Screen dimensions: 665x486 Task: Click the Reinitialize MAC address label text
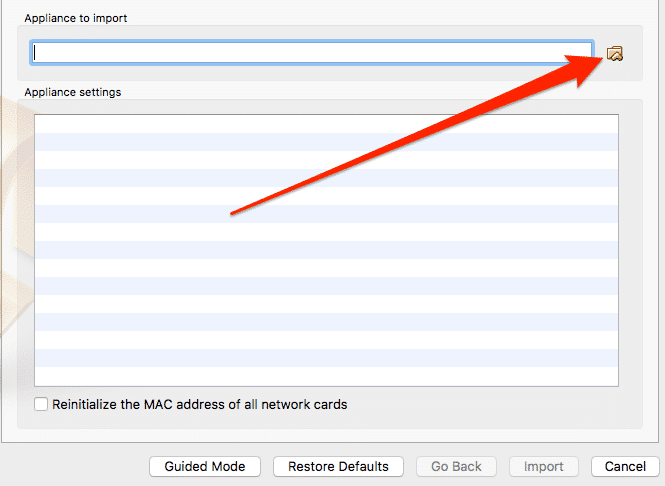[199, 405]
